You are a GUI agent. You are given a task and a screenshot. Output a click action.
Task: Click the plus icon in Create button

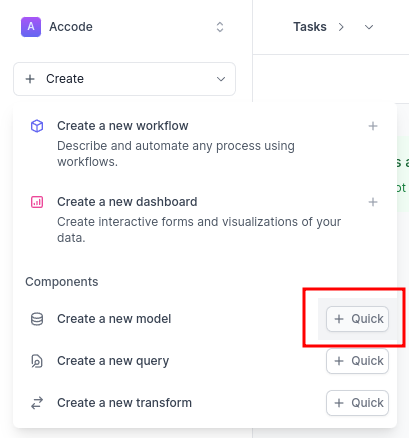30,79
